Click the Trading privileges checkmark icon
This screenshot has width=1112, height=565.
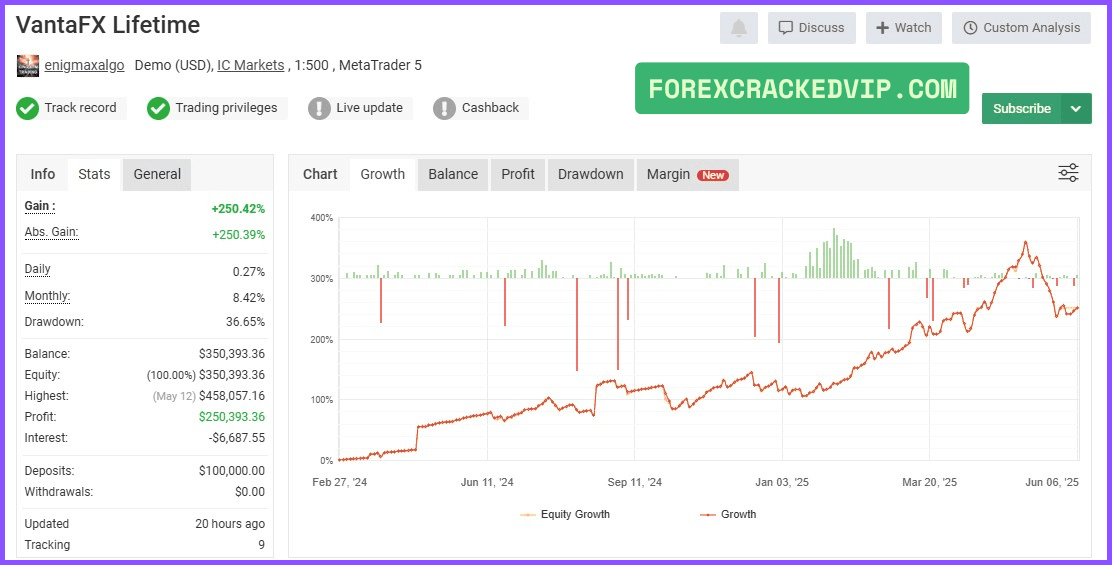point(158,108)
